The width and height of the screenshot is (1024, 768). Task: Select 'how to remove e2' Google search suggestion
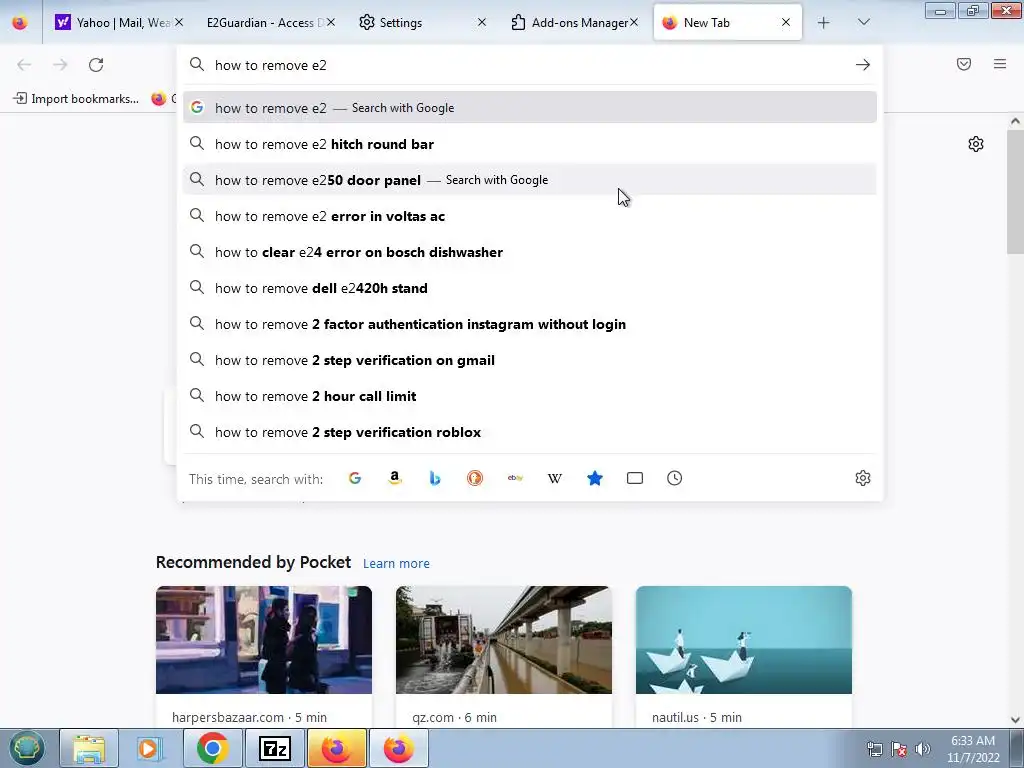530,108
